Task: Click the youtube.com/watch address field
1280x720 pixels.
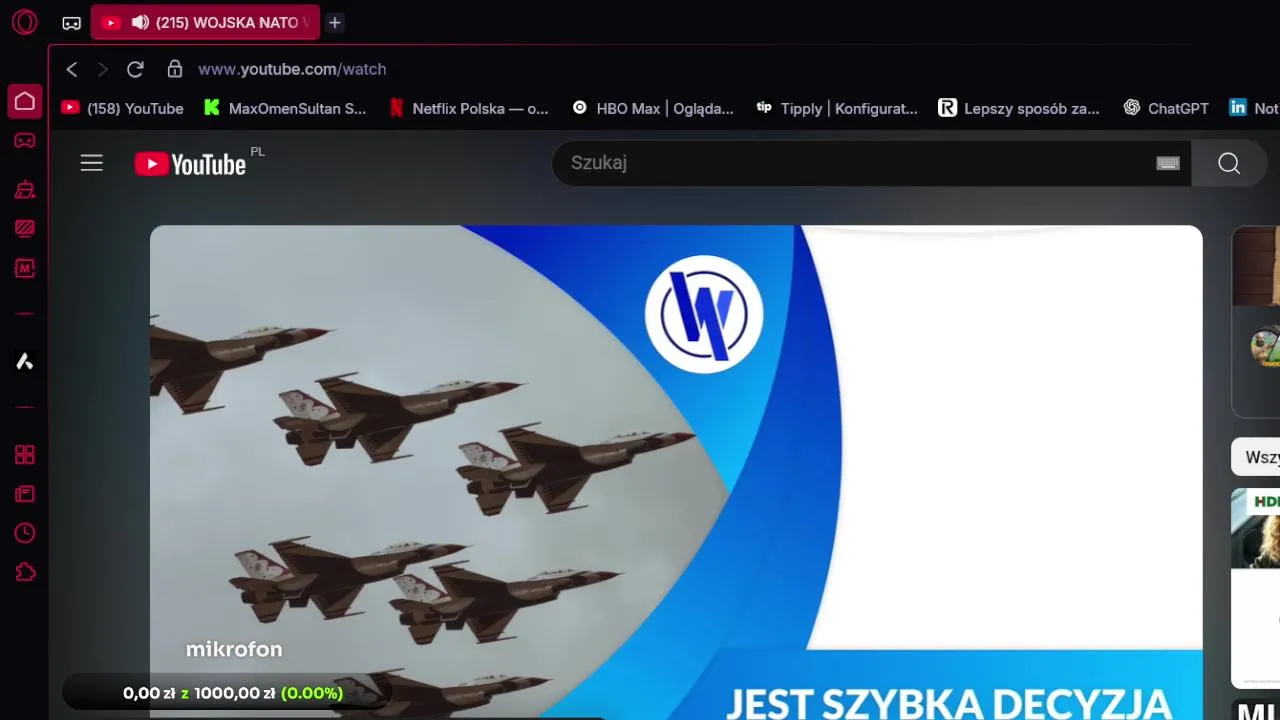Action: click(x=292, y=69)
